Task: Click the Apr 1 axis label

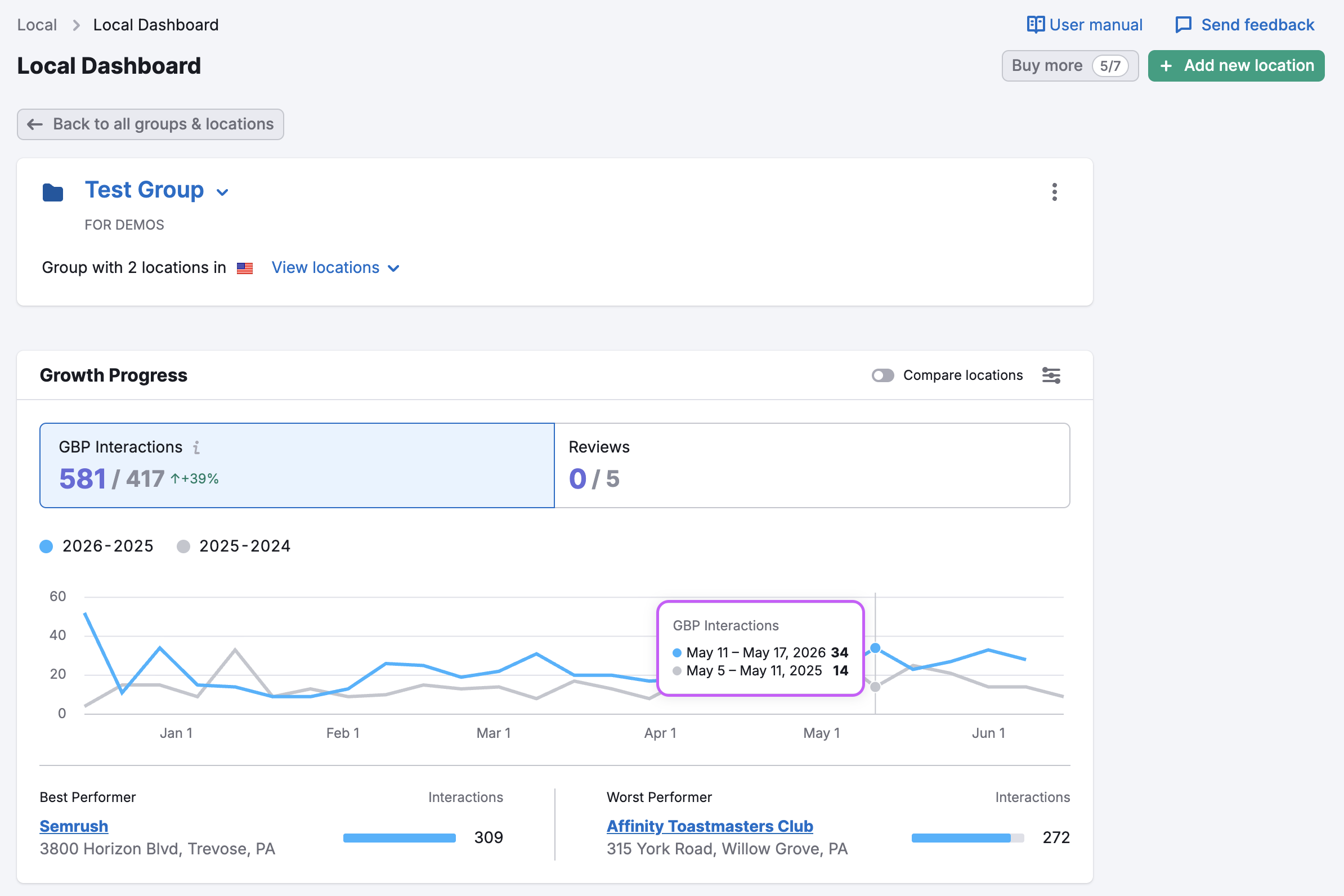Action: (661, 733)
